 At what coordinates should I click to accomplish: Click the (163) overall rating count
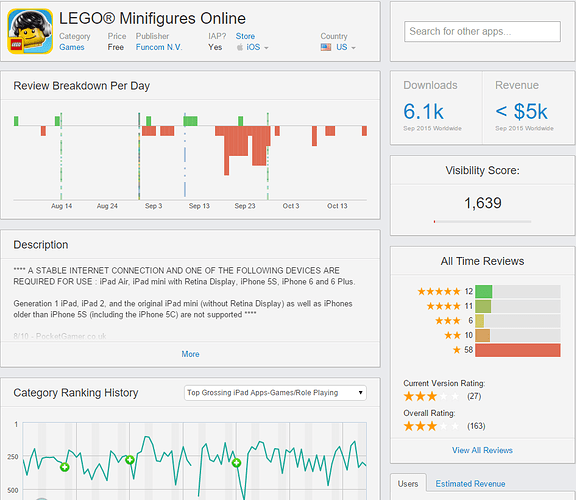[x=476, y=426]
